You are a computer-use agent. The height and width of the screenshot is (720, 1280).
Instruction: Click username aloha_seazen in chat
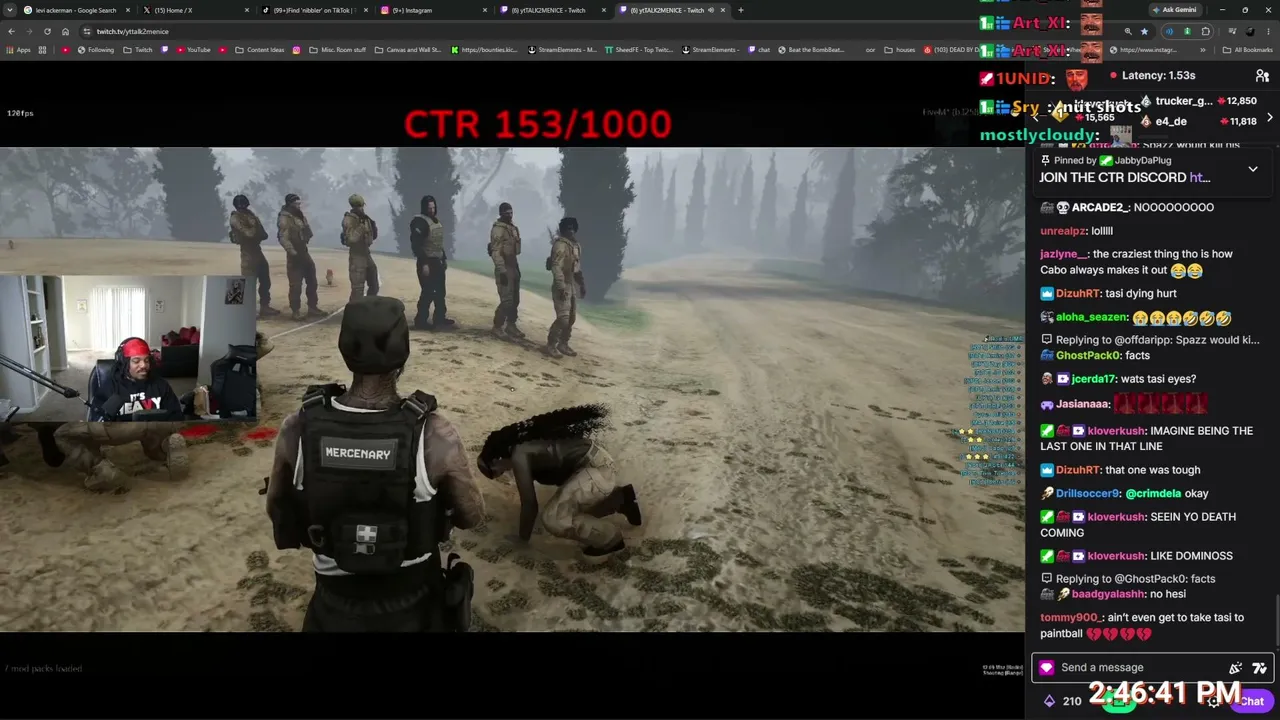click(1092, 318)
